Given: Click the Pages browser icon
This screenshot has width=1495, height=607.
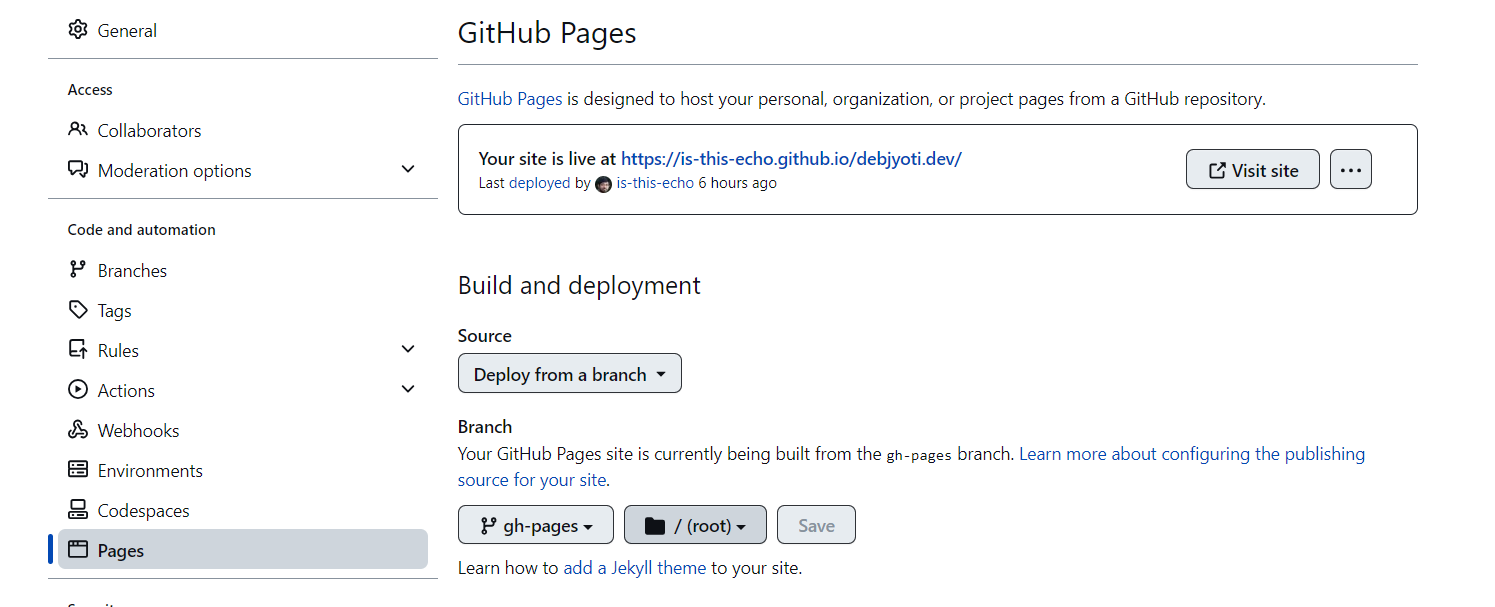Looking at the screenshot, I should coord(78,550).
